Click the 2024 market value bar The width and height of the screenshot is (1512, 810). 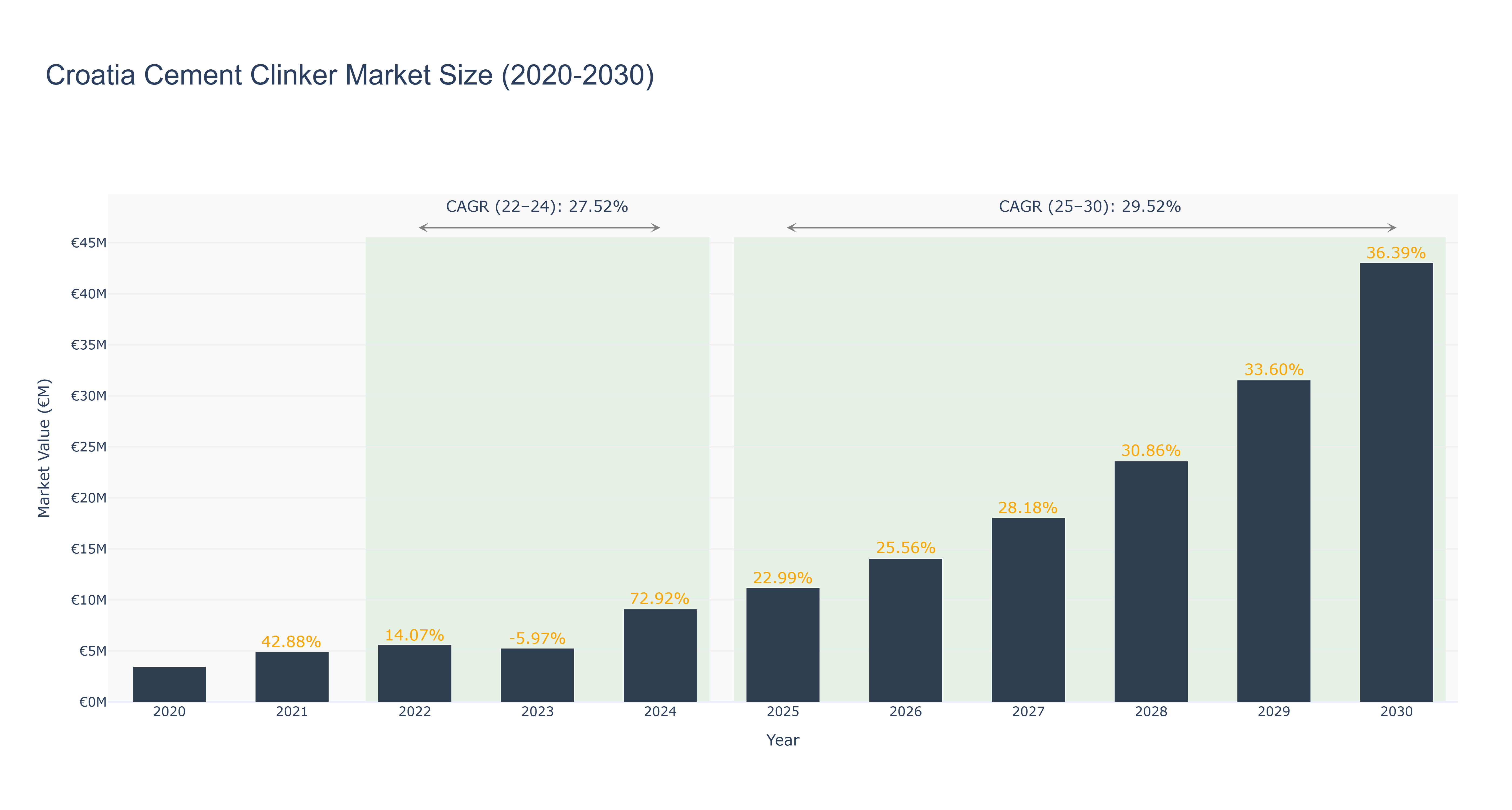point(660,656)
